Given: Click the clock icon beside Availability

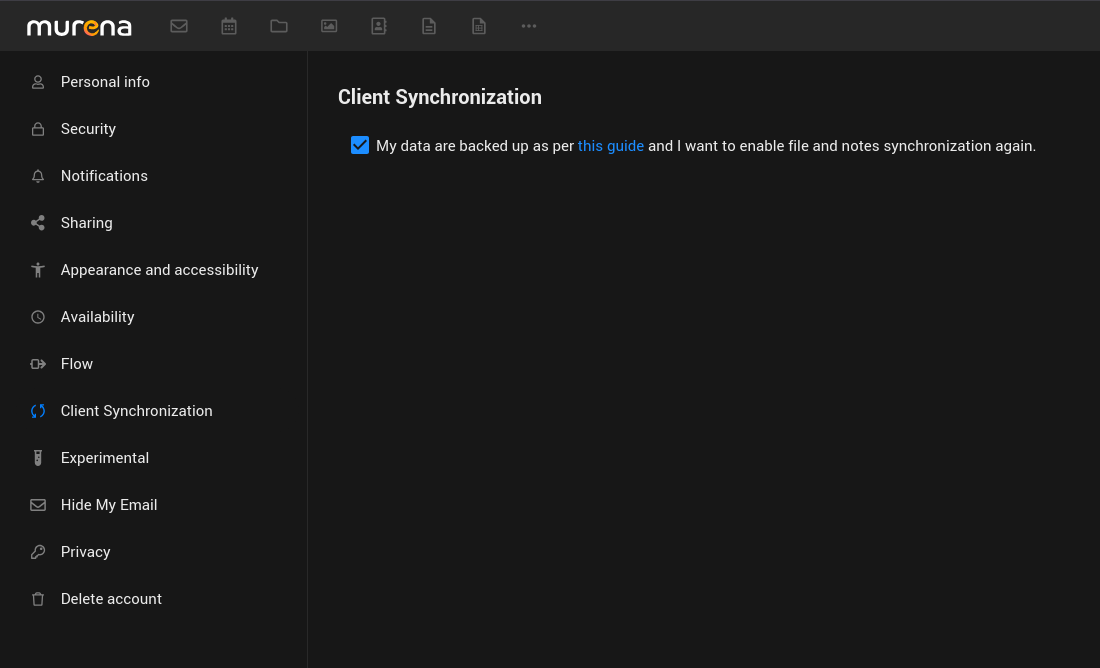Looking at the screenshot, I should point(38,317).
